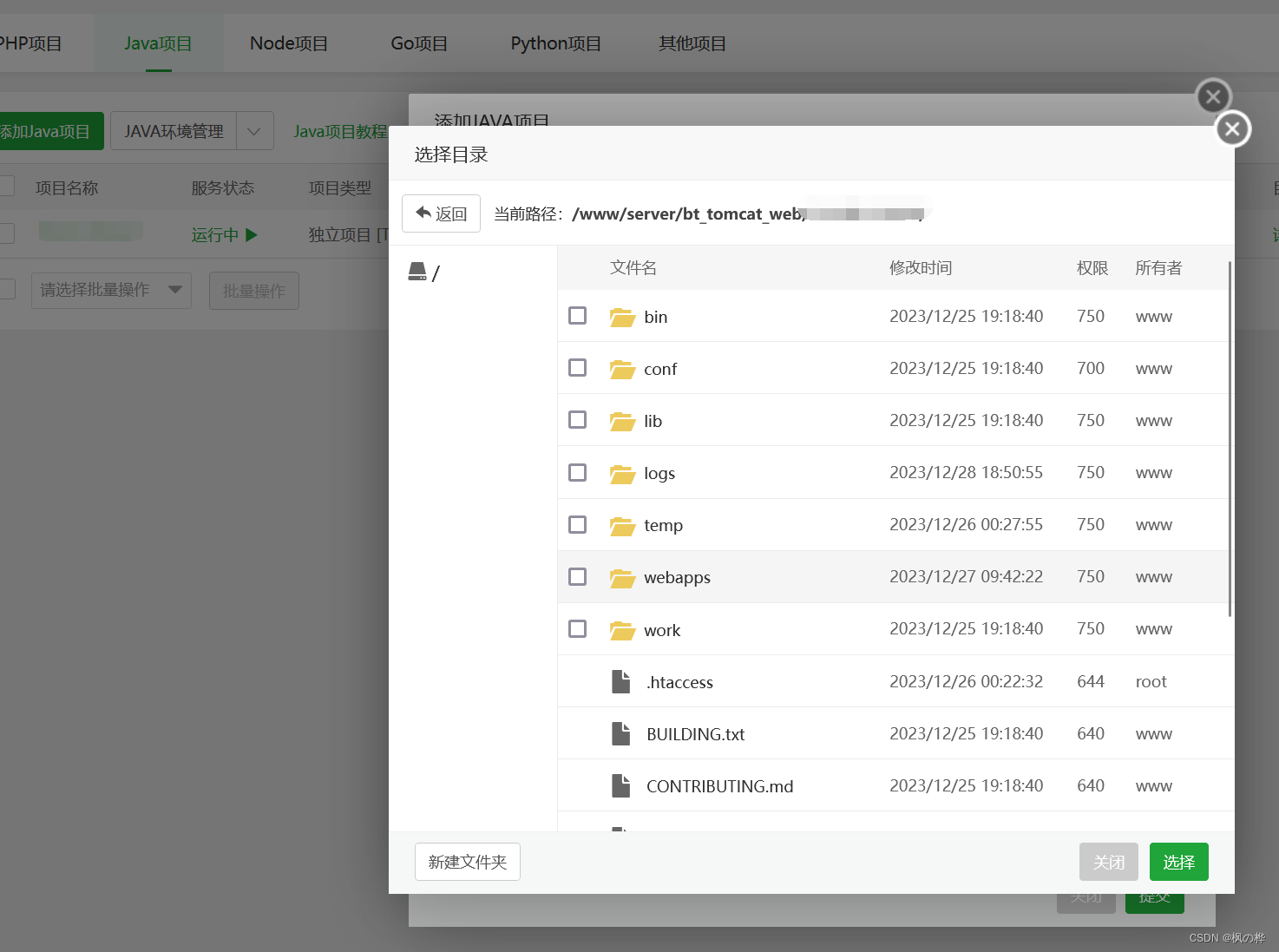The height and width of the screenshot is (952, 1279).
Task: Click the current path /www/server/bt_tomcat_web text
Action: point(687,213)
